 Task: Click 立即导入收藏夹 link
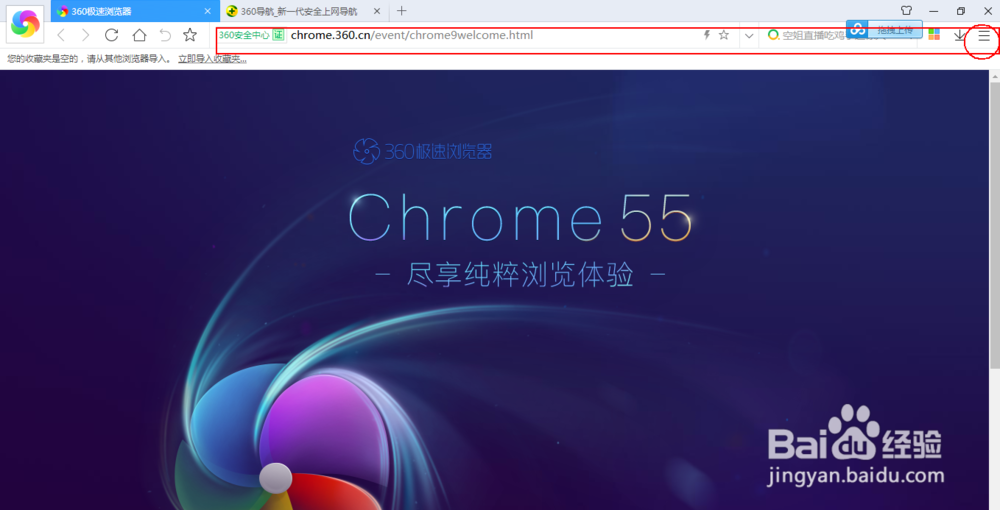pyautogui.click(x=212, y=59)
